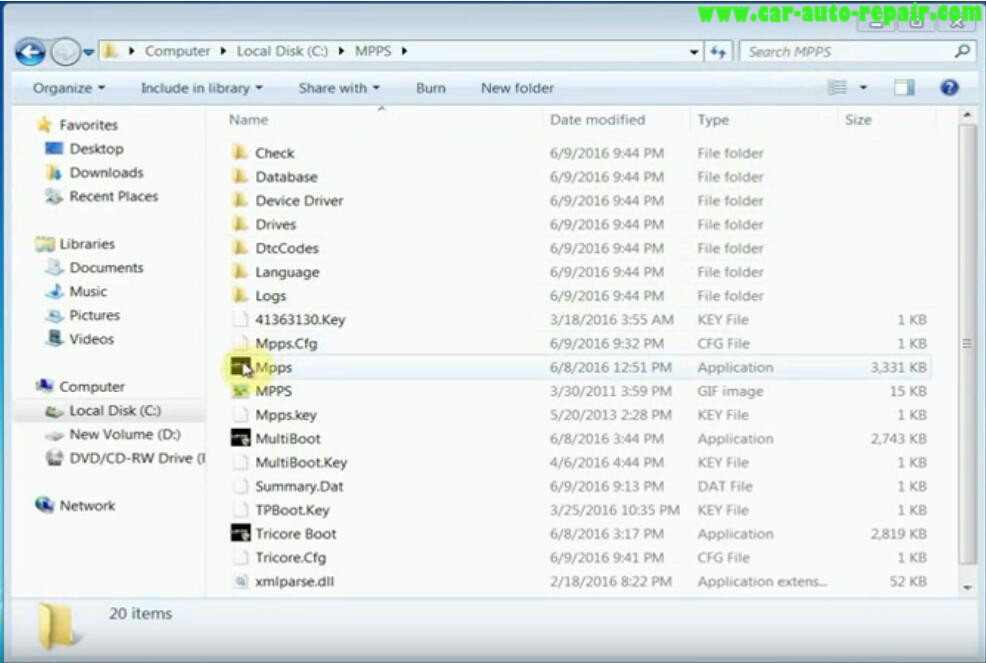Viewport: 986px width, 663px height.
Task: Select the Tricore.Cfg file
Action: tap(291, 557)
